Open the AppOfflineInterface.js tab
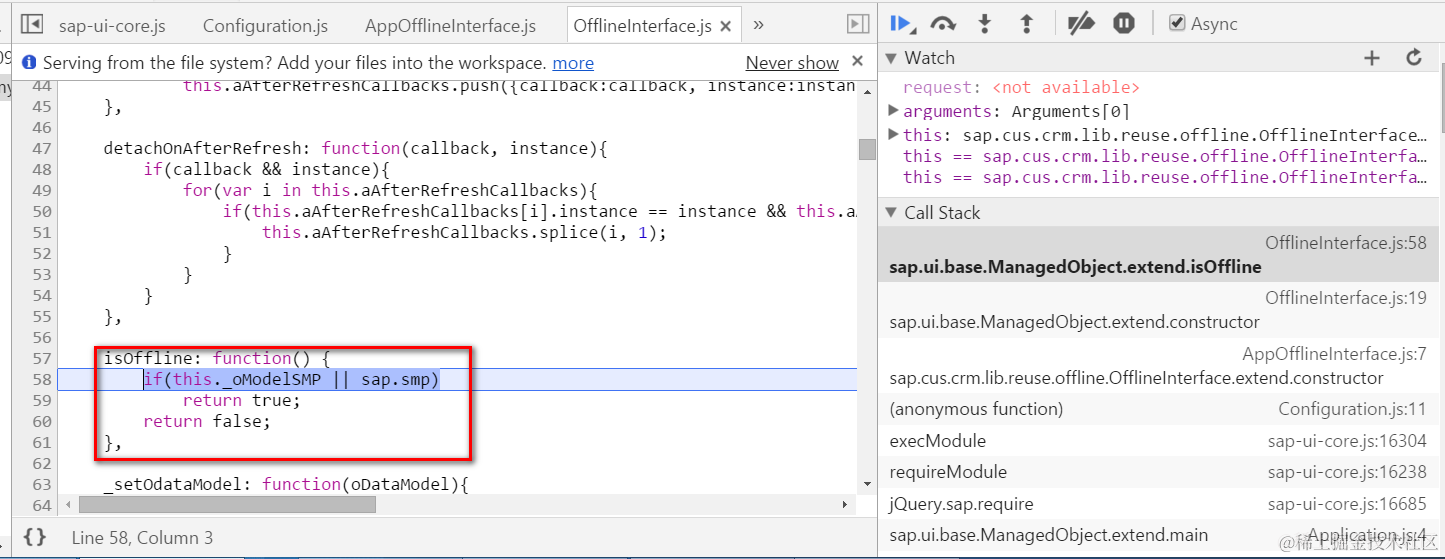 pos(450,26)
